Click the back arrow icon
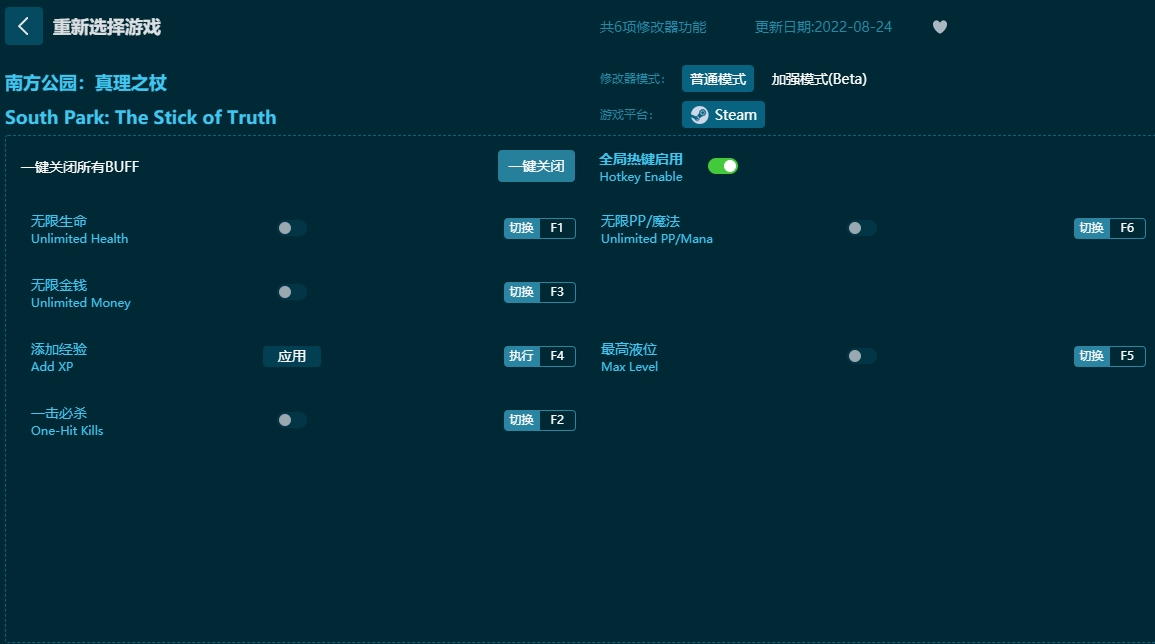 [x=24, y=27]
